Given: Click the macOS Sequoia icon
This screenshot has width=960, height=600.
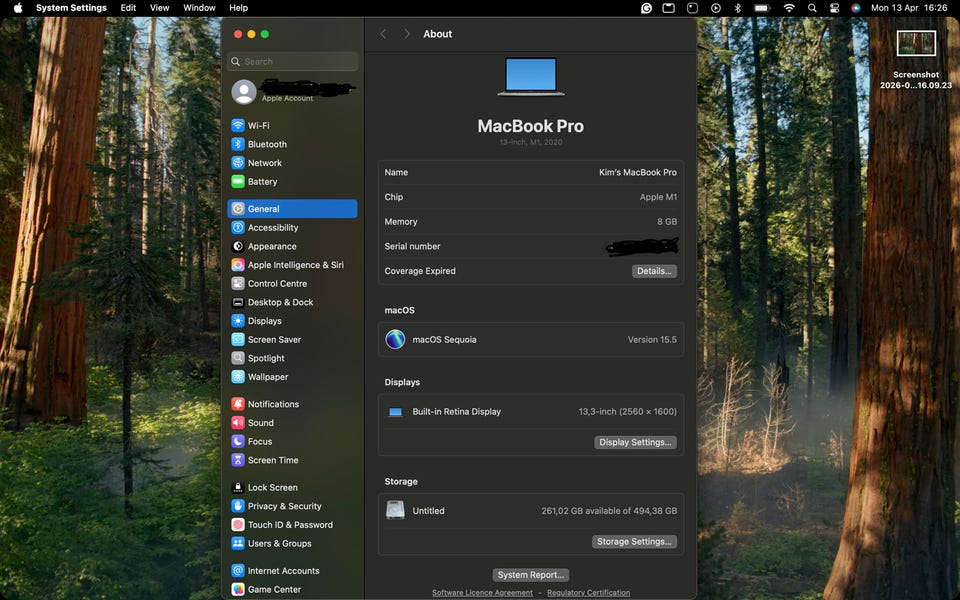Looking at the screenshot, I should (395, 339).
